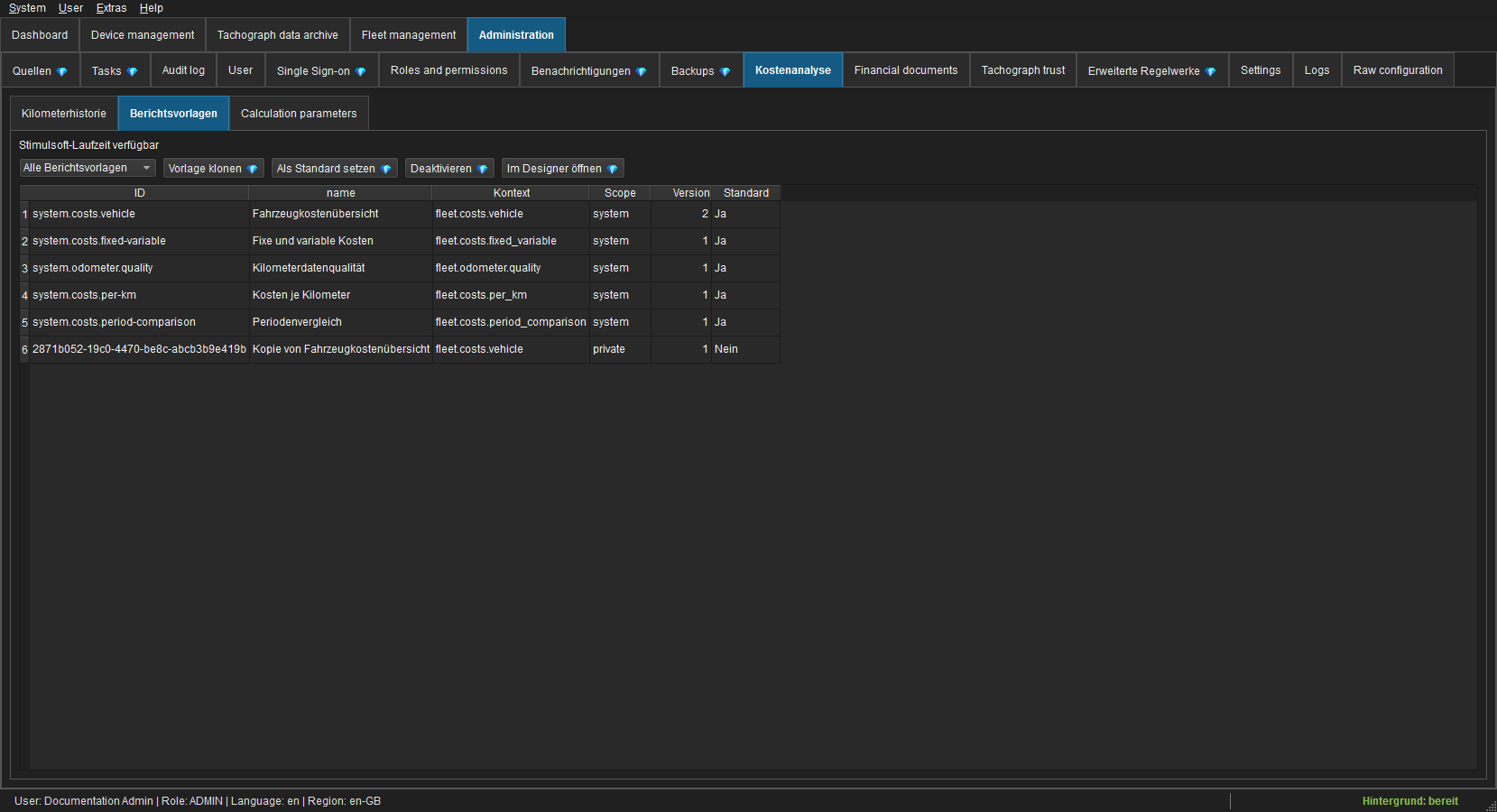Click the diamond icon on Im Designer öffnen
Screen dimensions: 1497x812
point(613,169)
